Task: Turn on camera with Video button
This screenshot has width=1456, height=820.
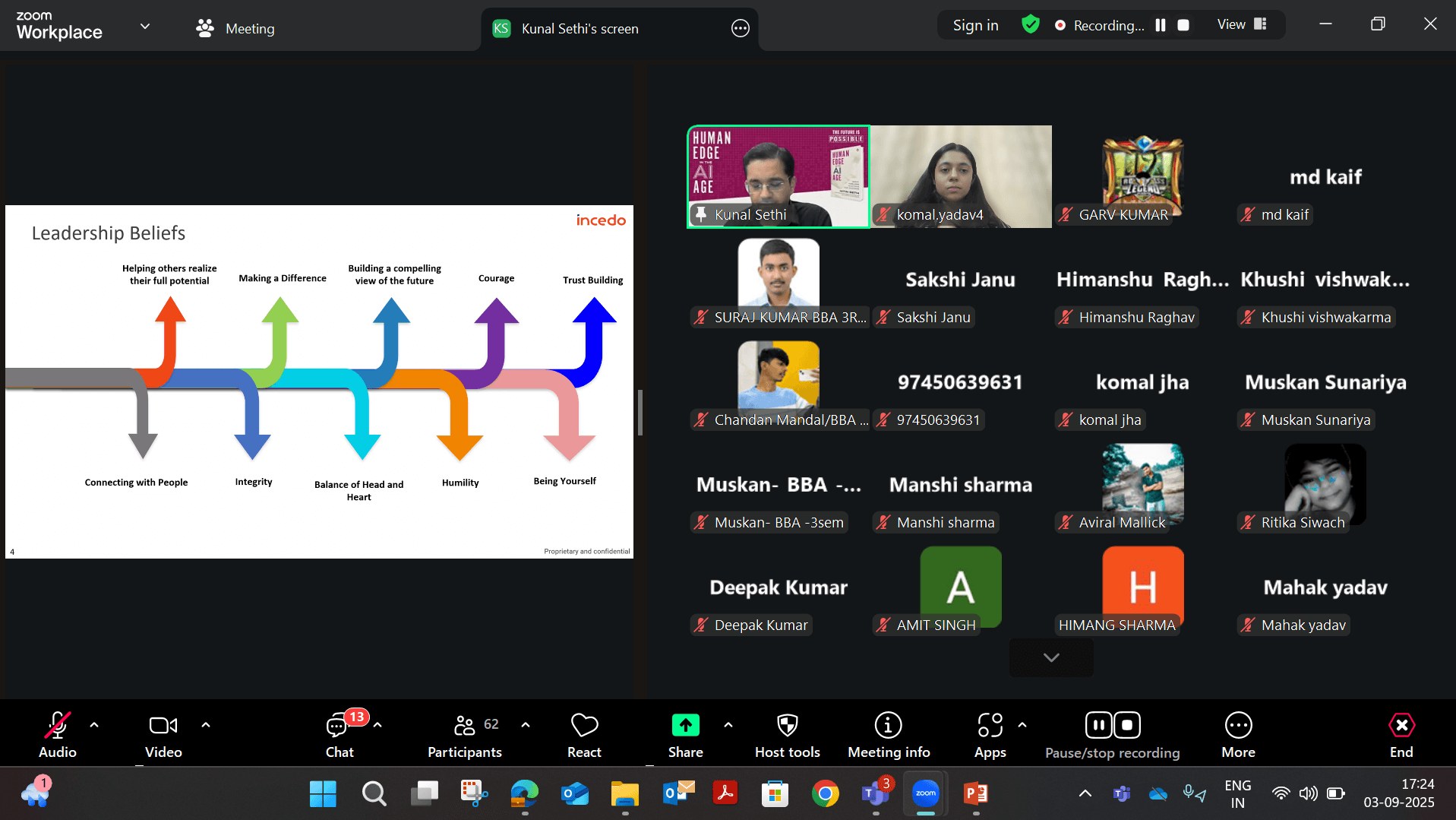Action: (163, 734)
